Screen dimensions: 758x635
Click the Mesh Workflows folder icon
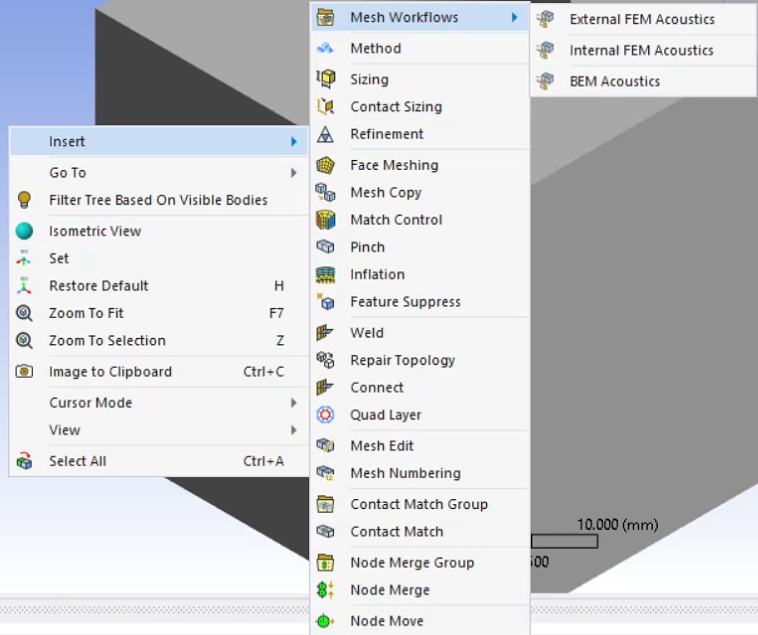[325, 17]
